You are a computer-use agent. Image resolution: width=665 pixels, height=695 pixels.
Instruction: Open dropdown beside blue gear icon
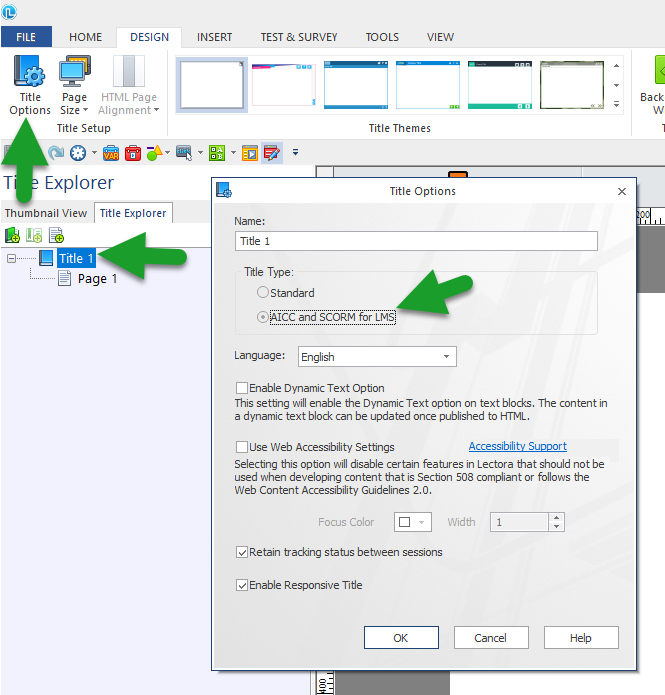point(94,153)
